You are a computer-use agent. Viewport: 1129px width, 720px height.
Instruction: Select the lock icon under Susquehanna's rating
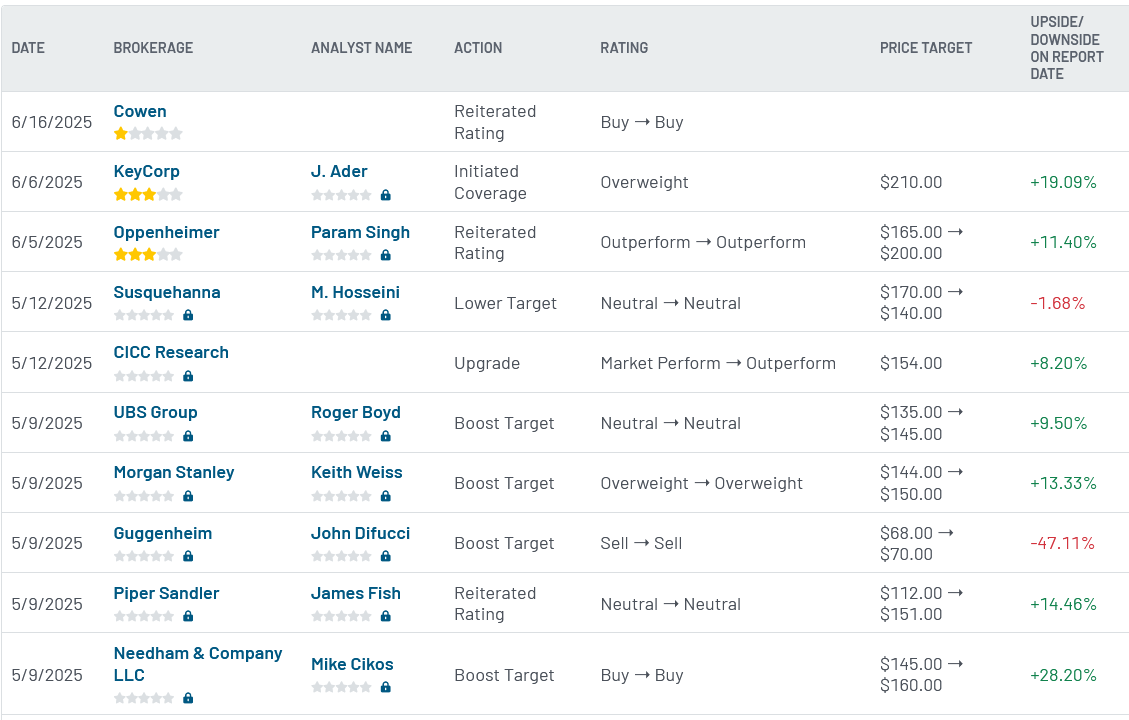[x=187, y=315]
